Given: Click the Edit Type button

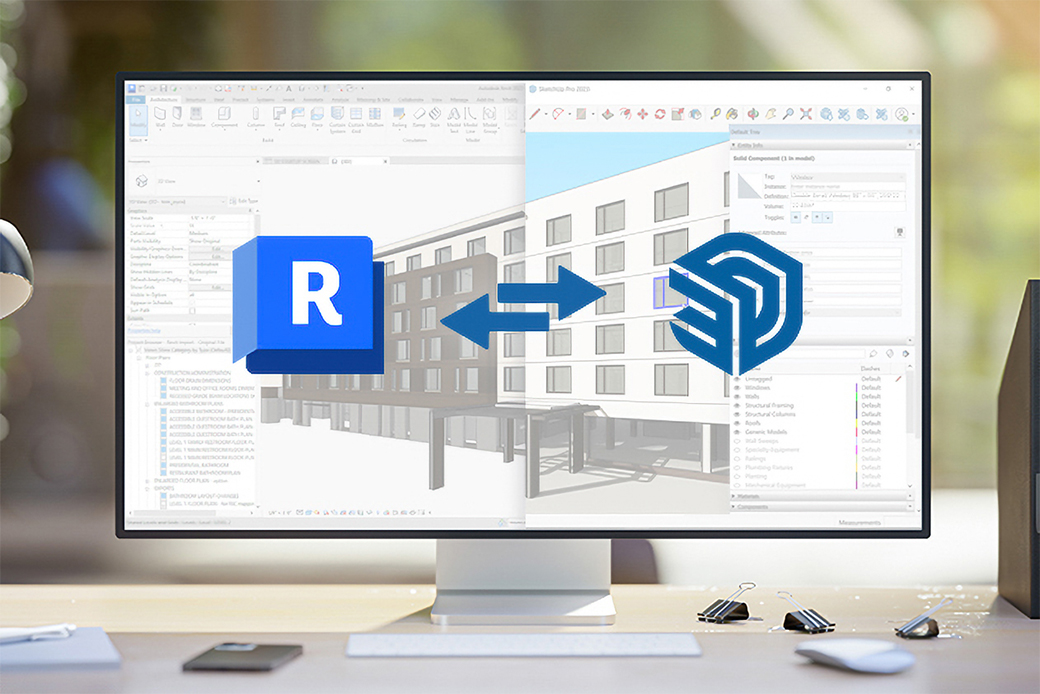Looking at the screenshot, I should pyautogui.click(x=244, y=201).
